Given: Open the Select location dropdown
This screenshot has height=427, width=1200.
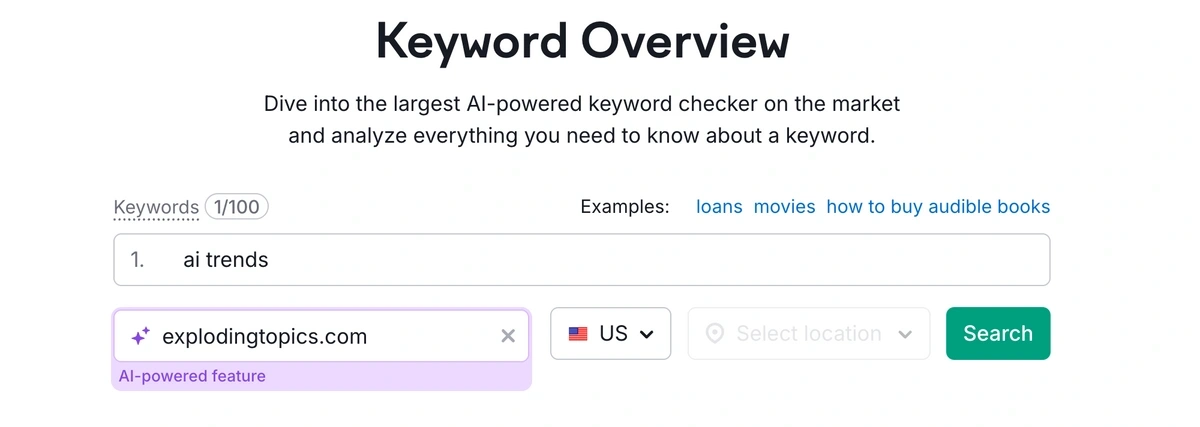Looking at the screenshot, I should tap(809, 333).
